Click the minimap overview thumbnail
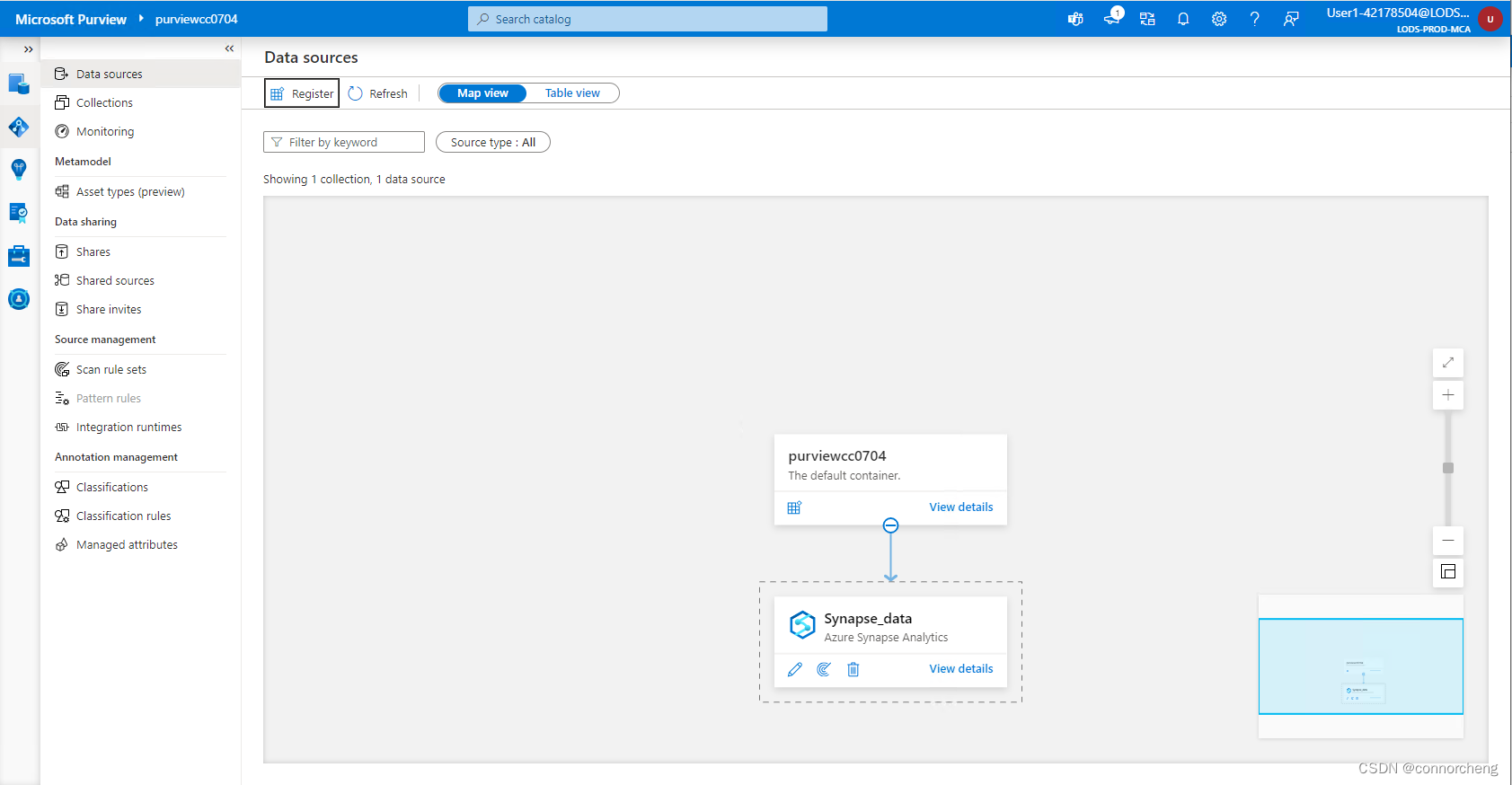This screenshot has width=1512, height=785. pyautogui.click(x=1361, y=666)
